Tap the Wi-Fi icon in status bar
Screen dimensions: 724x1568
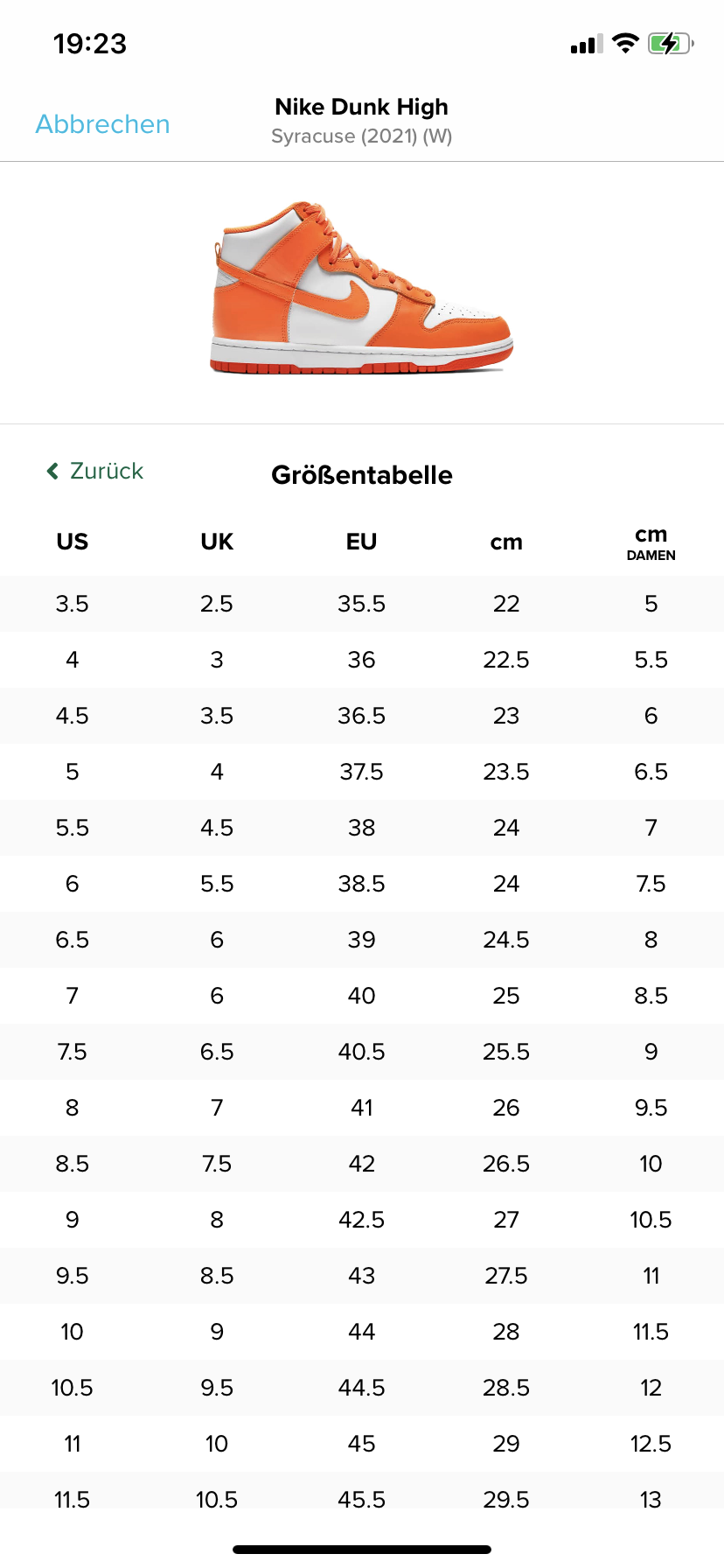(x=626, y=43)
